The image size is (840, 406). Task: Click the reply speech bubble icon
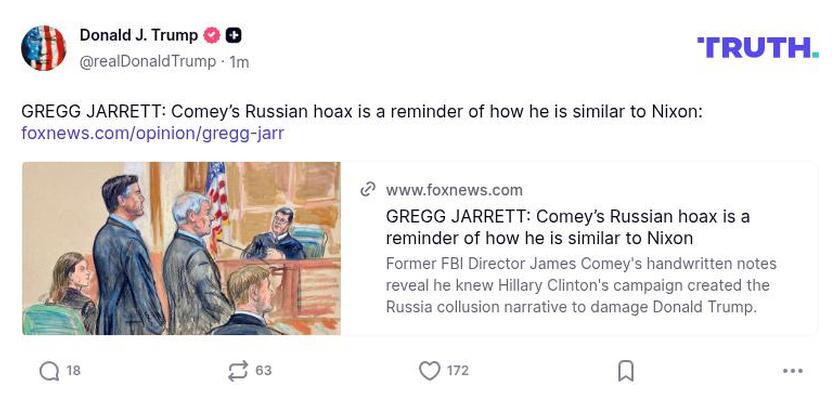point(49,371)
